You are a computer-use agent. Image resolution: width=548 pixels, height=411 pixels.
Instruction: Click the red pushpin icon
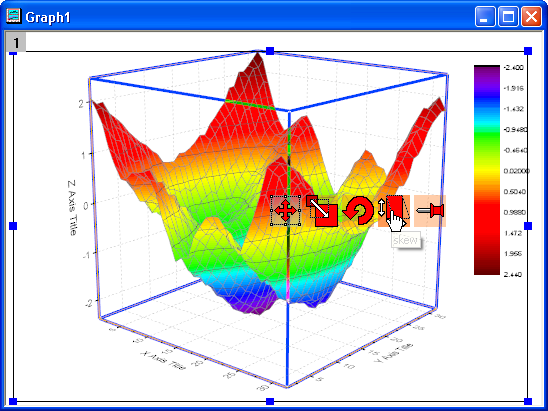(x=430, y=211)
